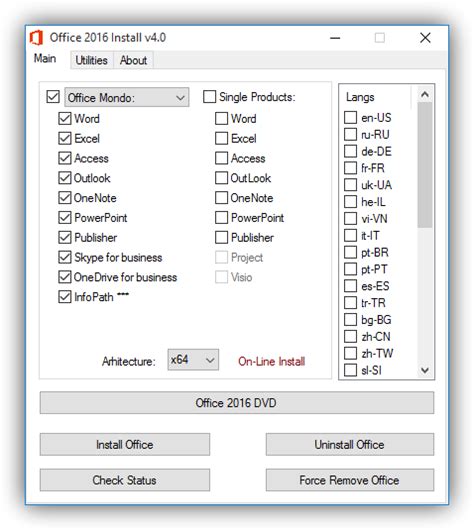
Task: Switch to the Utilities tab
Action: point(92,60)
